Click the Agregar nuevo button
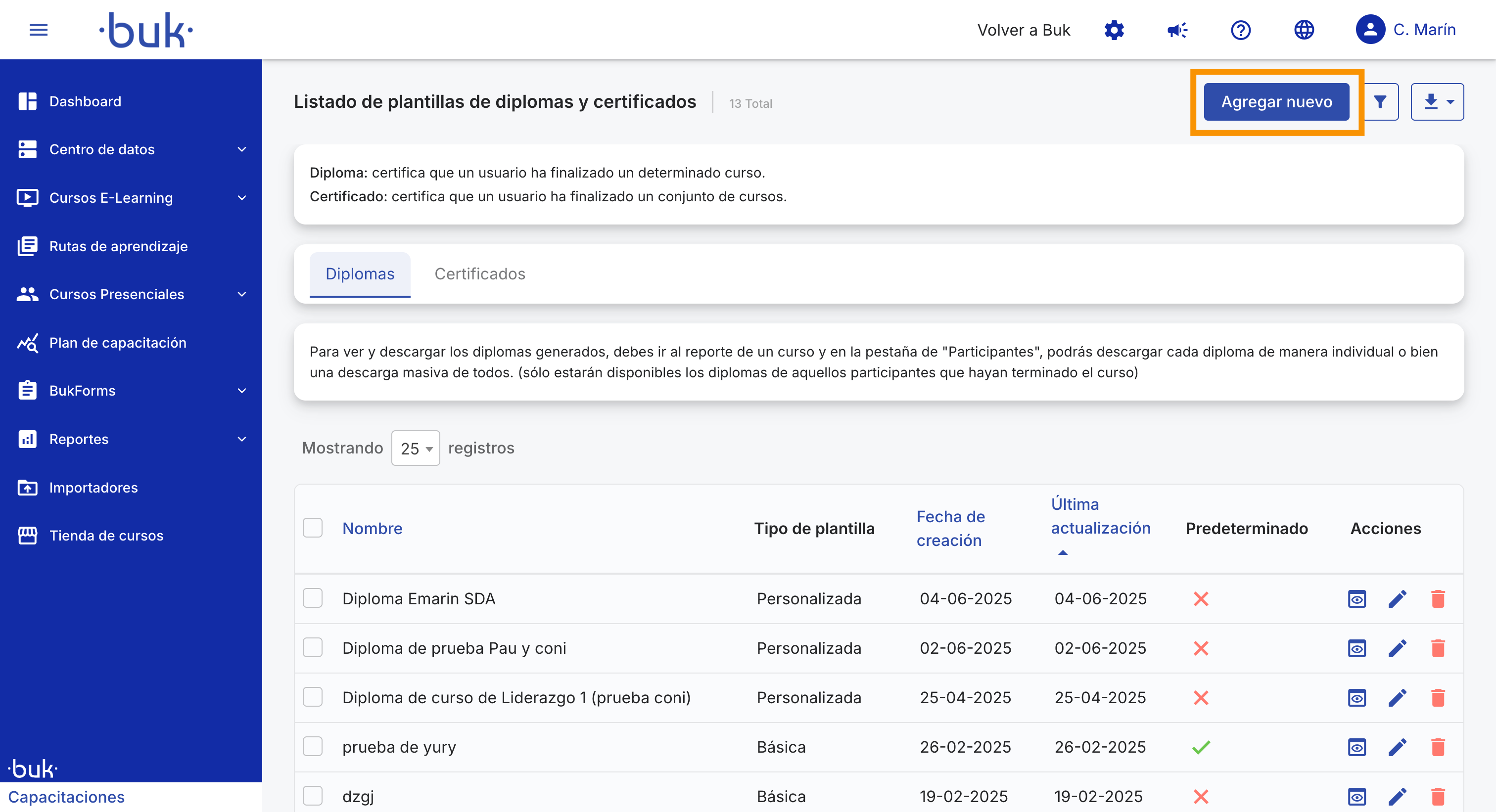1496x812 pixels. [x=1276, y=101]
